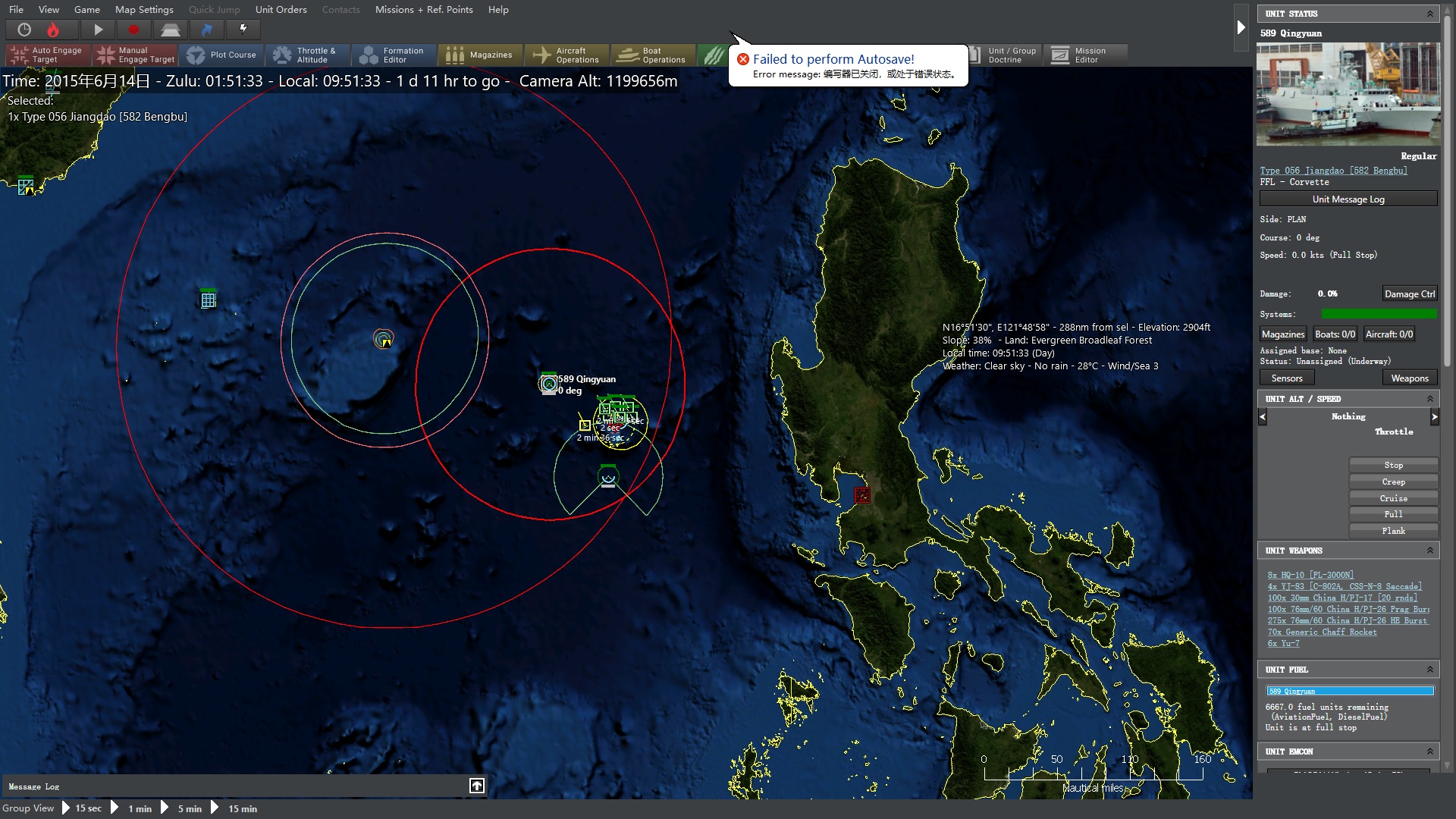Viewport: 1456px width, 819px height.
Task: Click the flame icon in top toolbar
Action: coord(53,30)
